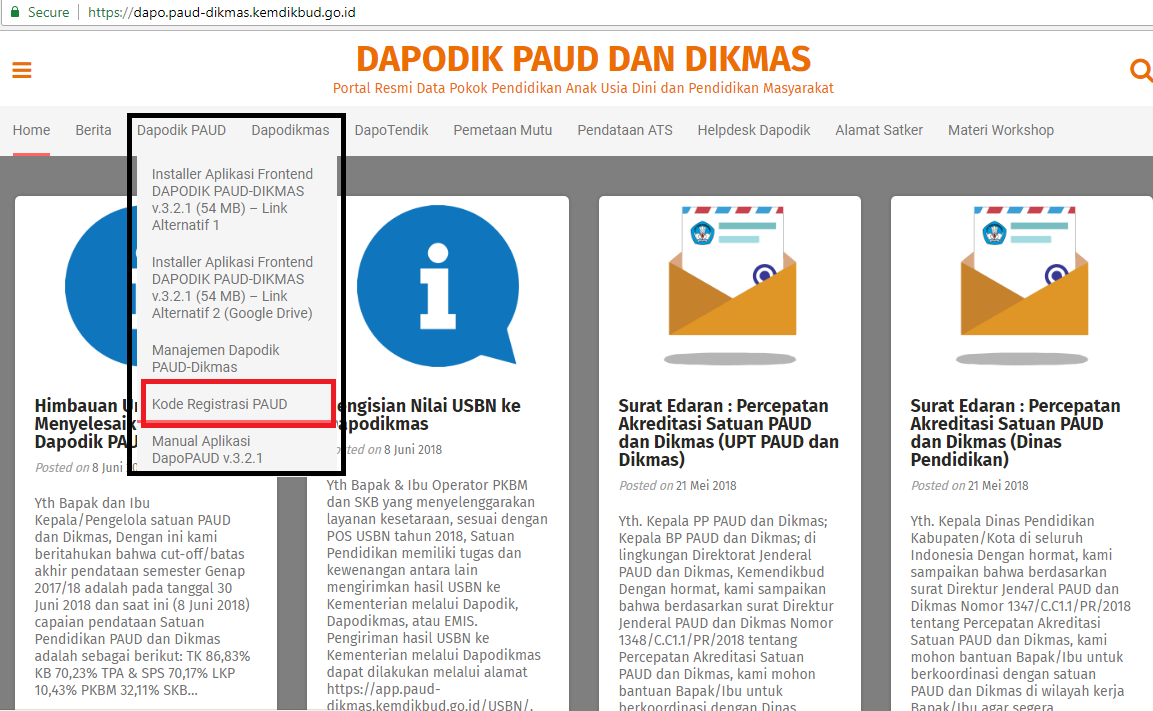Open Alamat Satker menu item
Image resolution: width=1153 pixels, height=711 pixels.
point(879,130)
